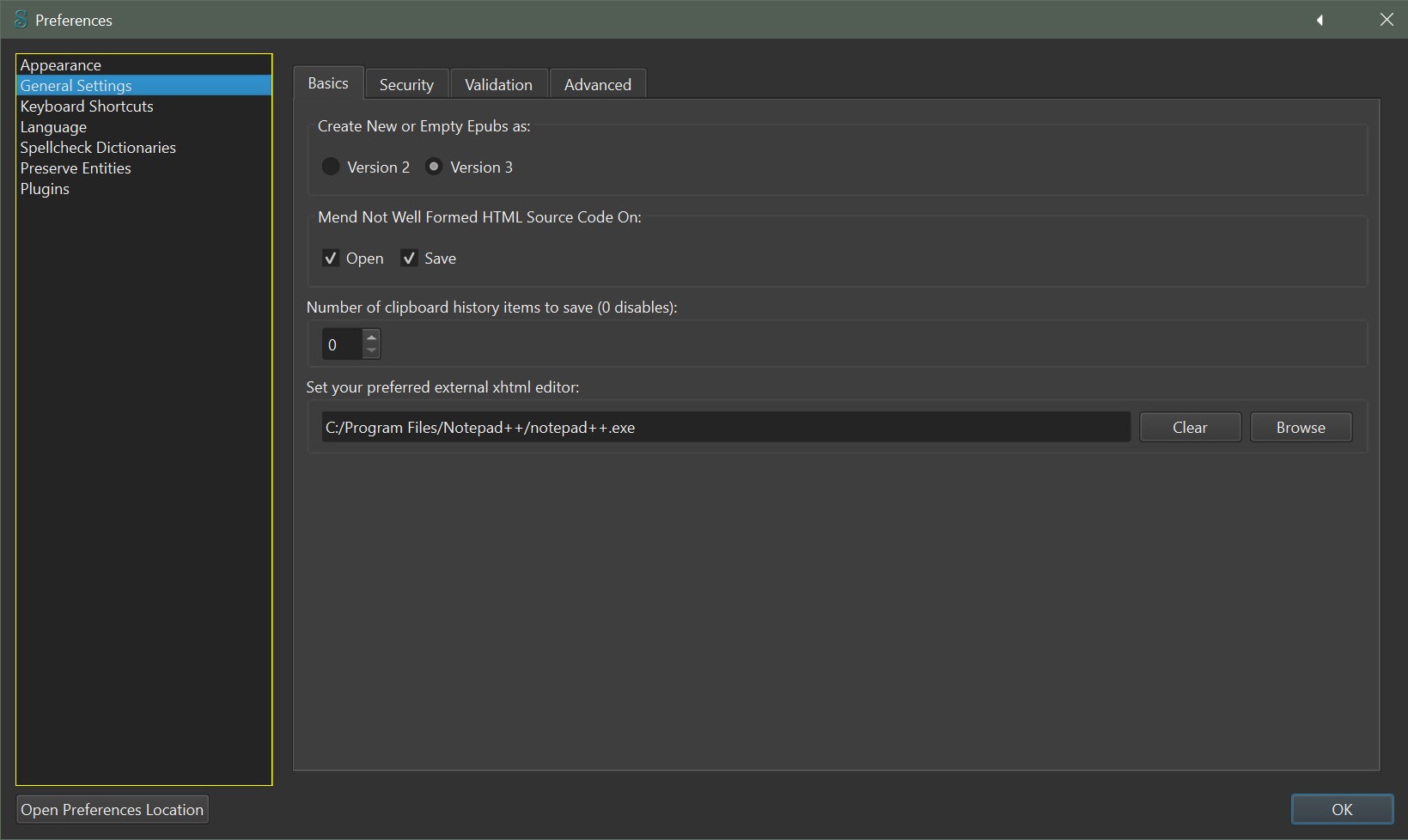The image size is (1408, 840).
Task: Open the Advanced tab
Action: coord(598,84)
